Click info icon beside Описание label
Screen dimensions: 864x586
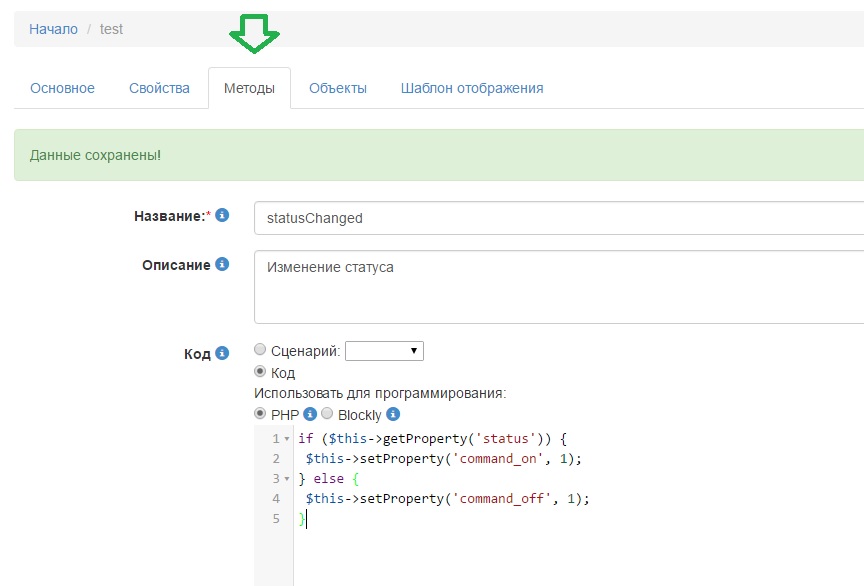point(222,265)
